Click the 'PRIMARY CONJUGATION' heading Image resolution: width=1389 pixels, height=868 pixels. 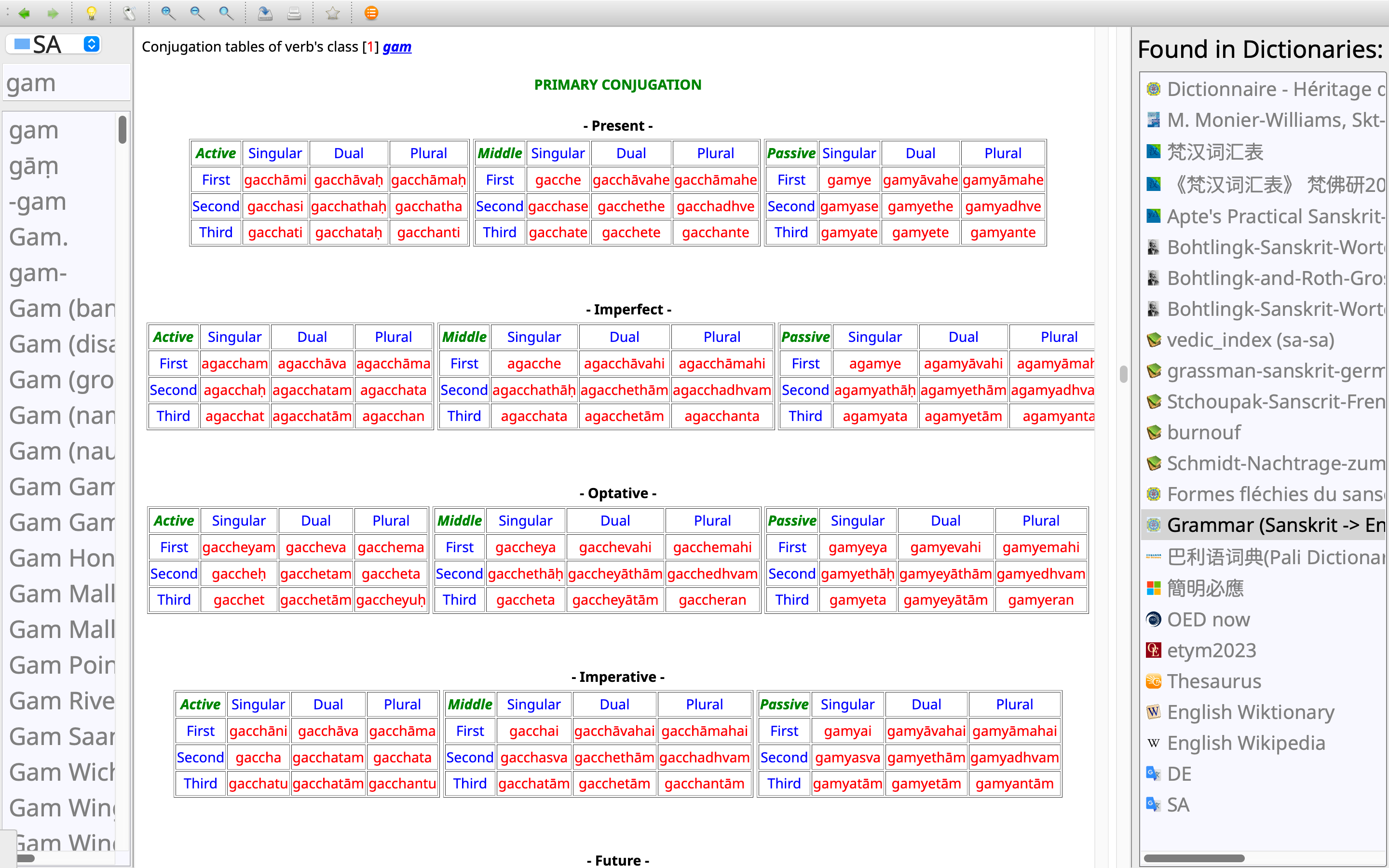[618, 84]
